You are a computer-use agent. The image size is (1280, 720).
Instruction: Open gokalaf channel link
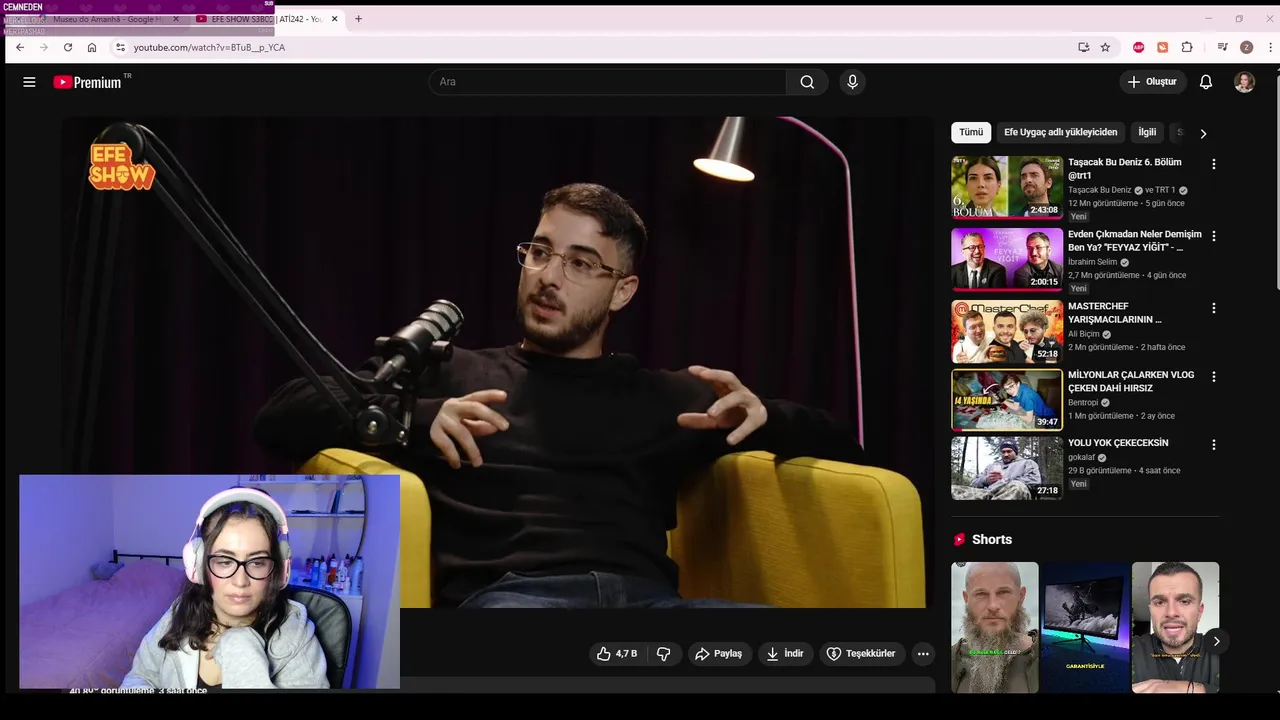tap(1081, 458)
